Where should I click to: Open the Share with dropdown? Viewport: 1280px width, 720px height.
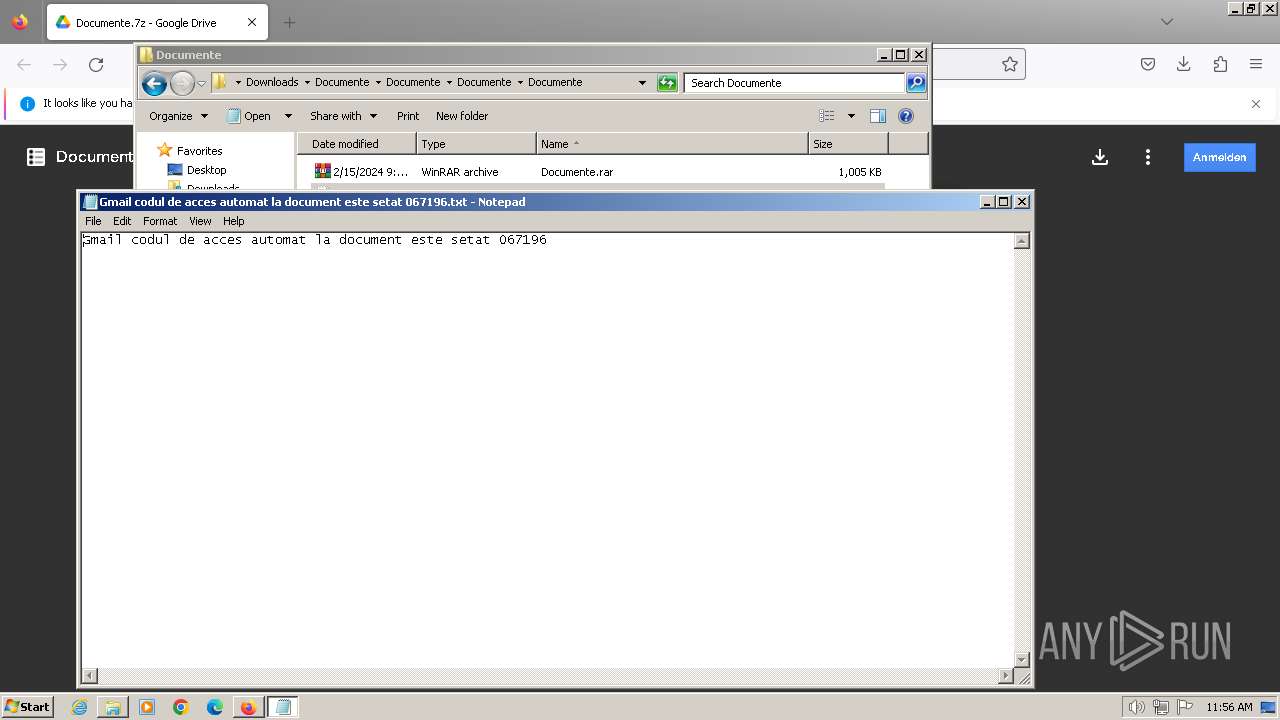[343, 116]
